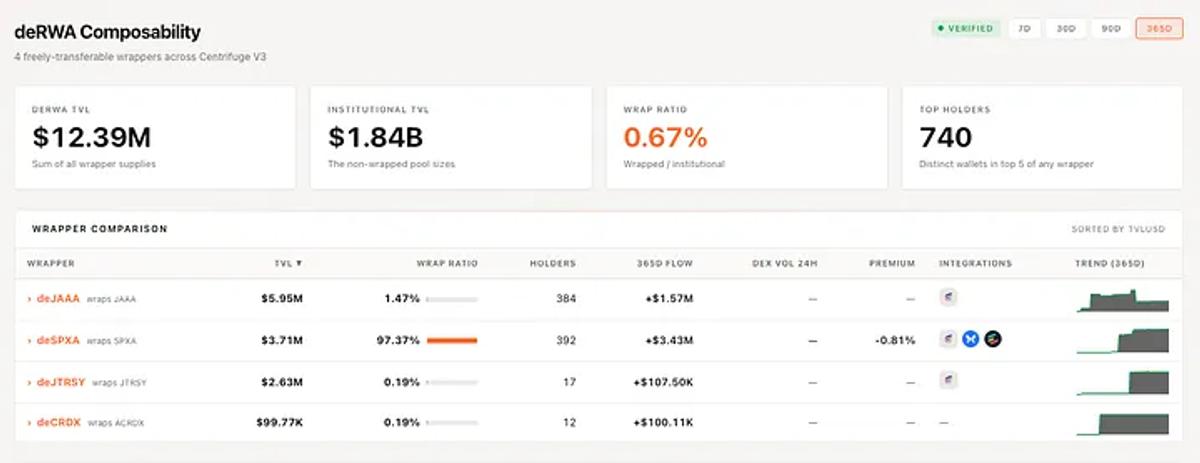The image size is (1200, 463).
Task: Open the deSPXA wrapper link
Action: tap(58, 340)
